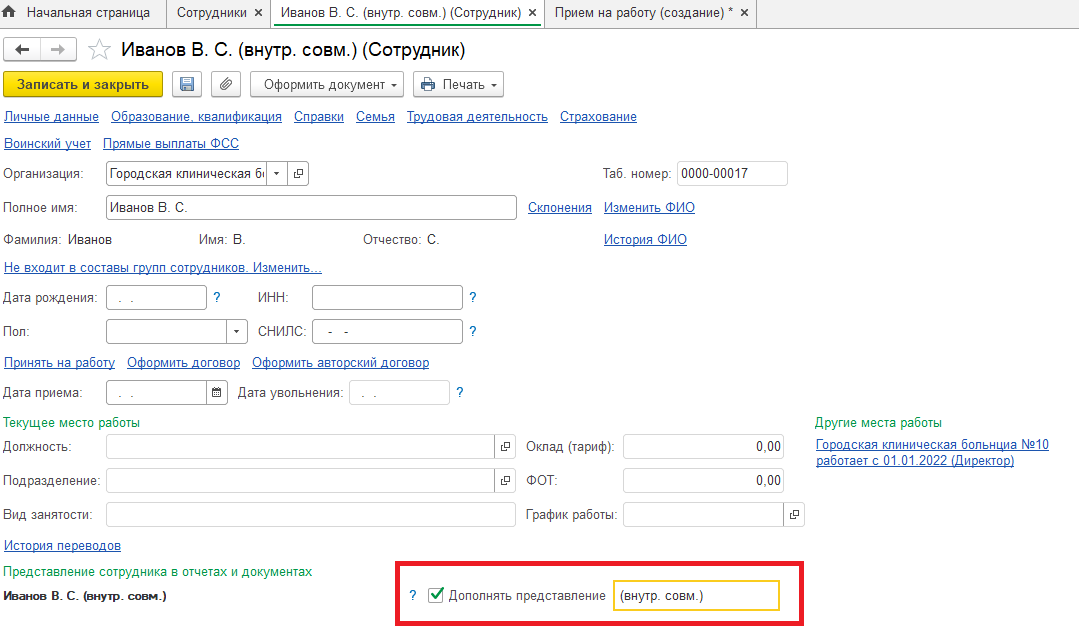The width and height of the screenshot is (1079, 641).
Task: Open История переводов link
Action: coord(63,545)
